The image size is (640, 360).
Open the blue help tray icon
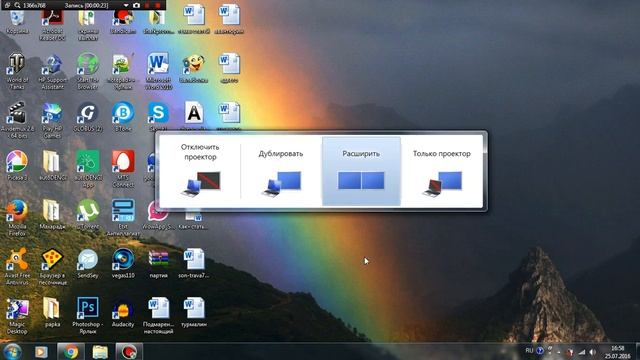(540, 351)
